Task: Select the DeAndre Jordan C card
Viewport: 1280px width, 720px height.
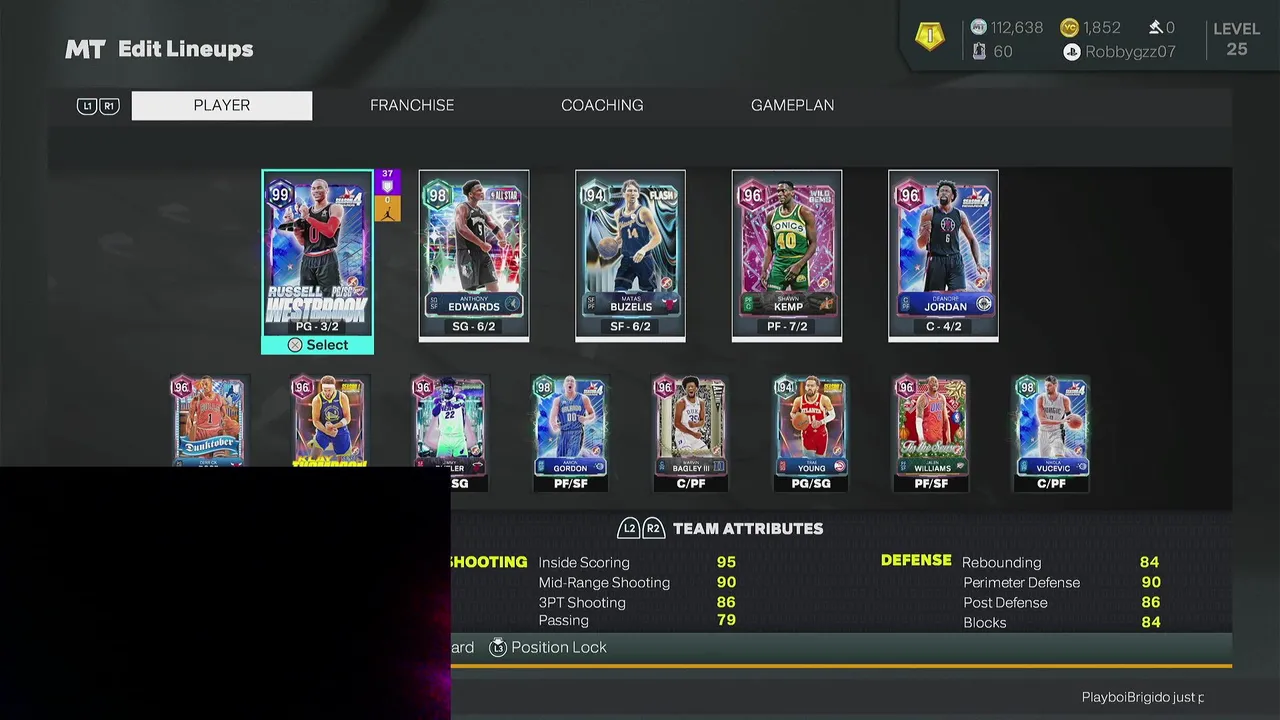Action: [943, 255]
